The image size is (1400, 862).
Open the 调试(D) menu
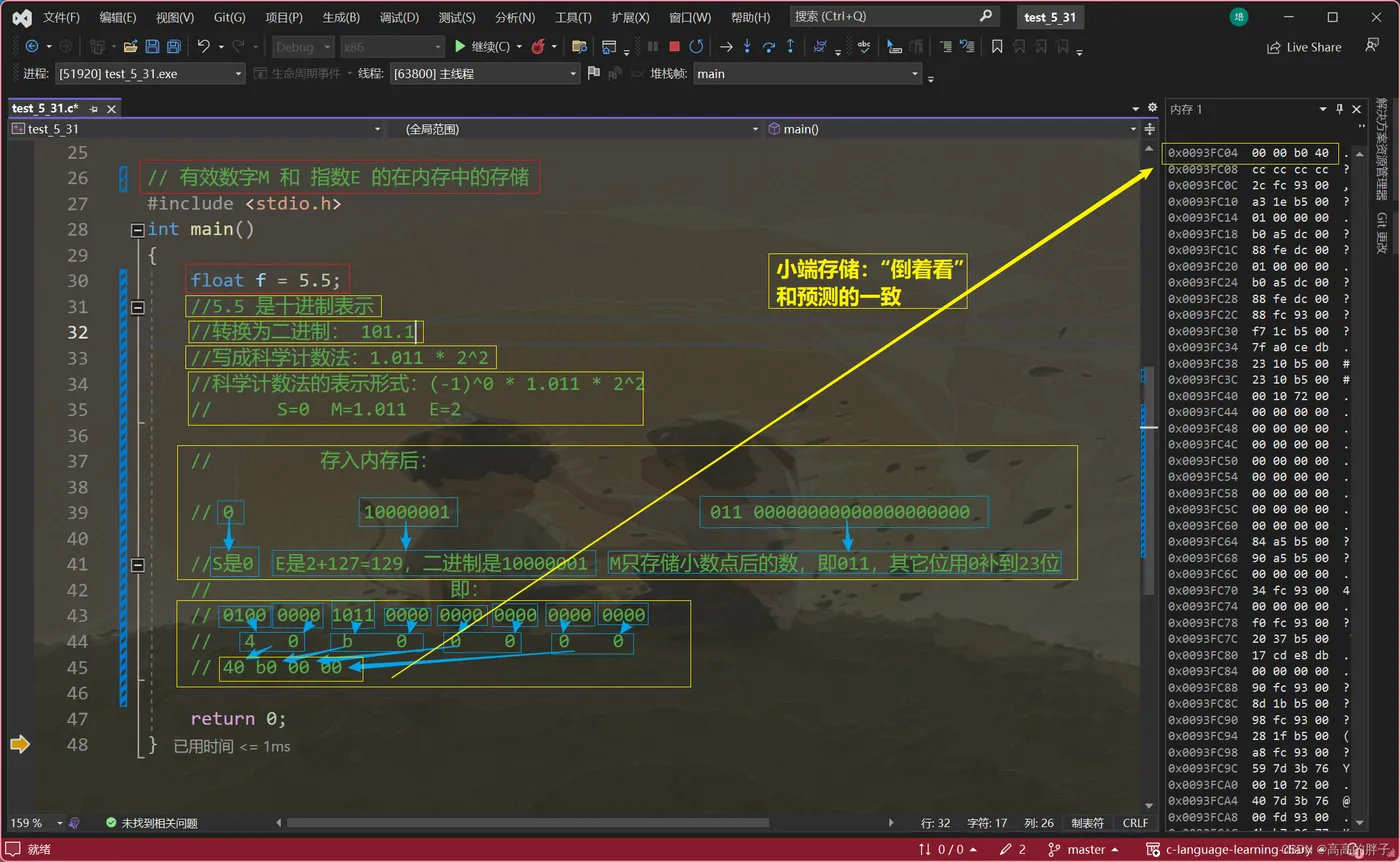pyautogui.click(x=400, y=17)
